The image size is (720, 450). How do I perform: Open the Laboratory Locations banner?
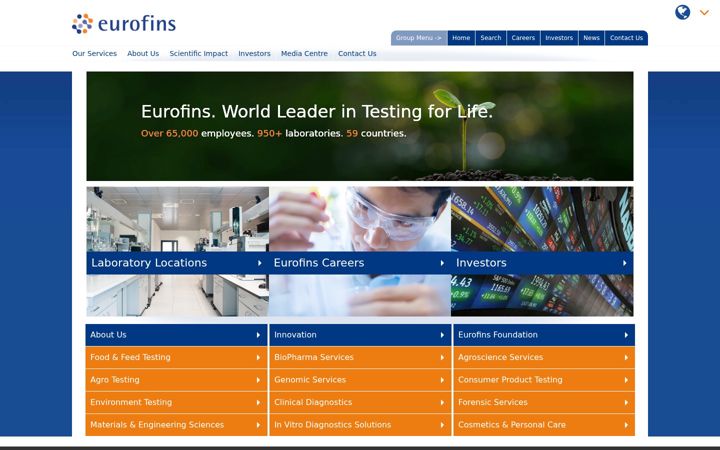tap(177, 263)
